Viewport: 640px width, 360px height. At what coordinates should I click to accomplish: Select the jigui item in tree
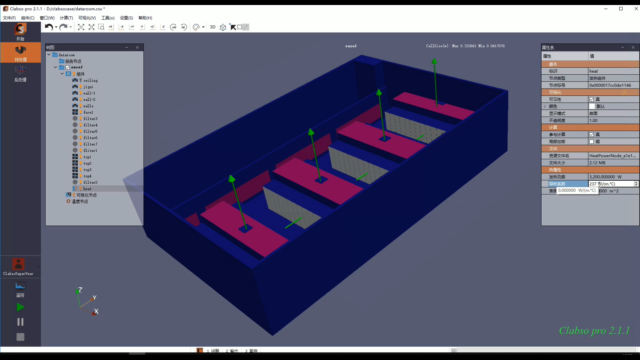pos(88,87)
